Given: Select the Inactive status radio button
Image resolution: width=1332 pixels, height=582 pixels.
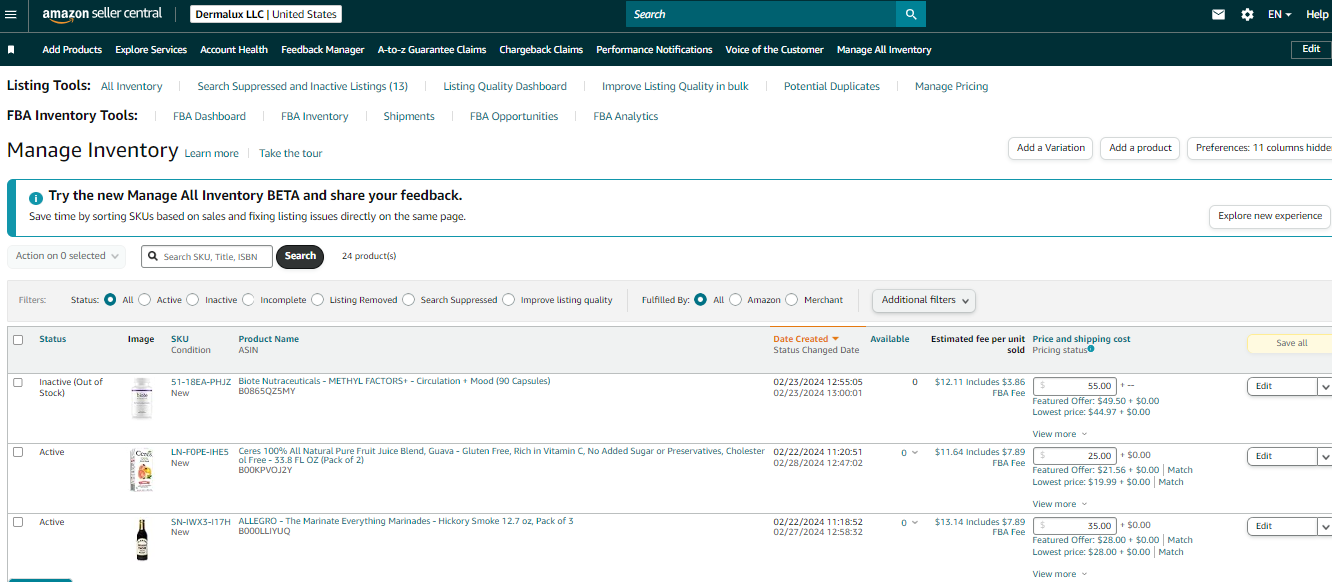Looking at the screenshot, I should coord(193,300).
